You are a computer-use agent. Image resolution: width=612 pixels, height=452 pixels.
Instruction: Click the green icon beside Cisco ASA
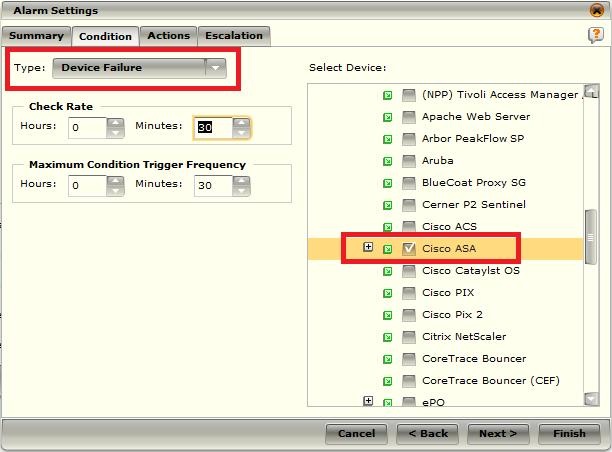(388, 249)
